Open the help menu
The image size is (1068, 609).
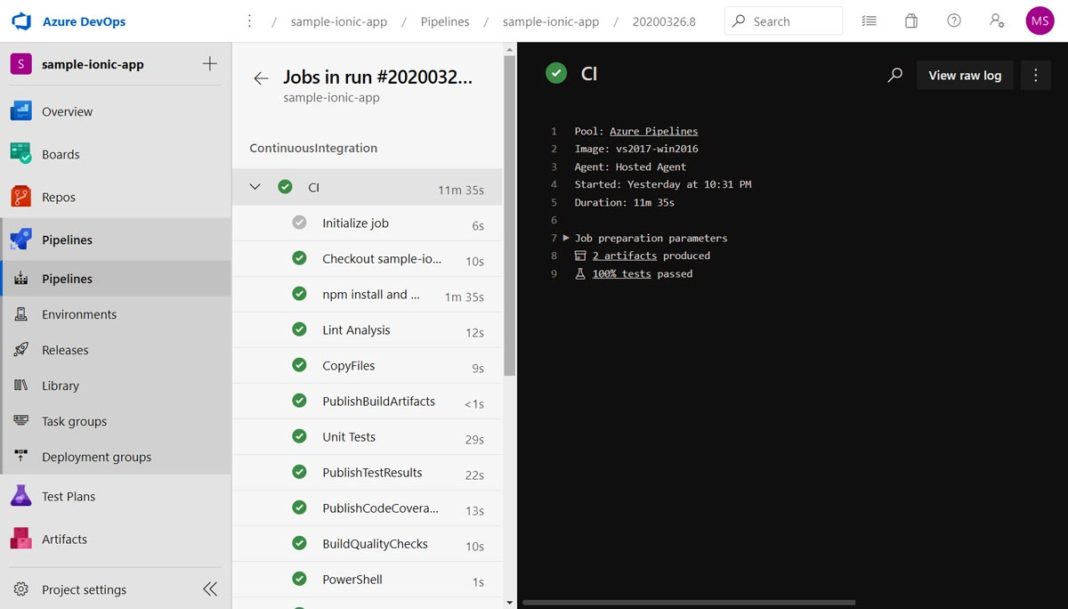pos(953,20)
